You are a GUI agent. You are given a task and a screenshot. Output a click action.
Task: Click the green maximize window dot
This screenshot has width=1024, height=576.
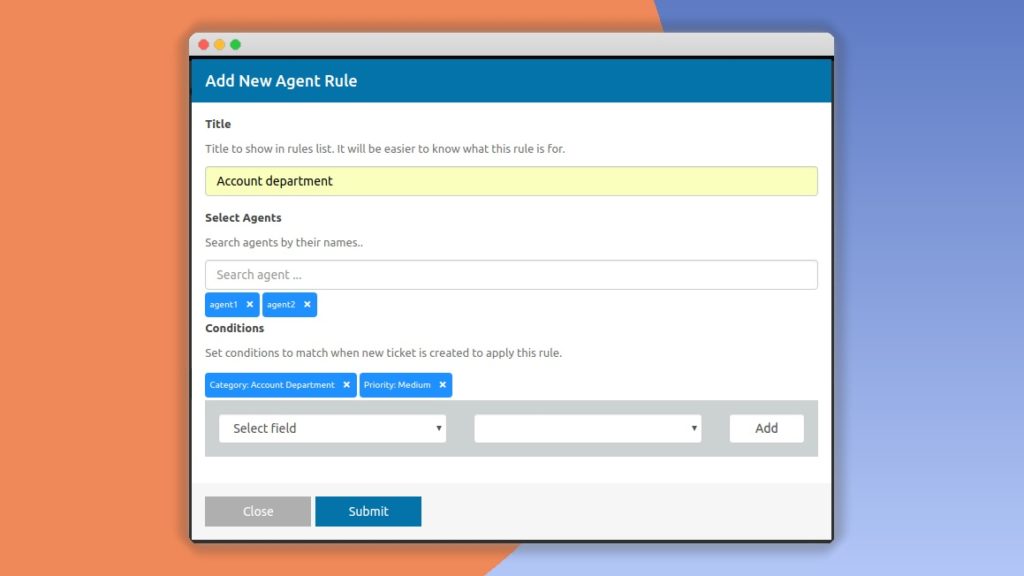[x=236, y=45]
